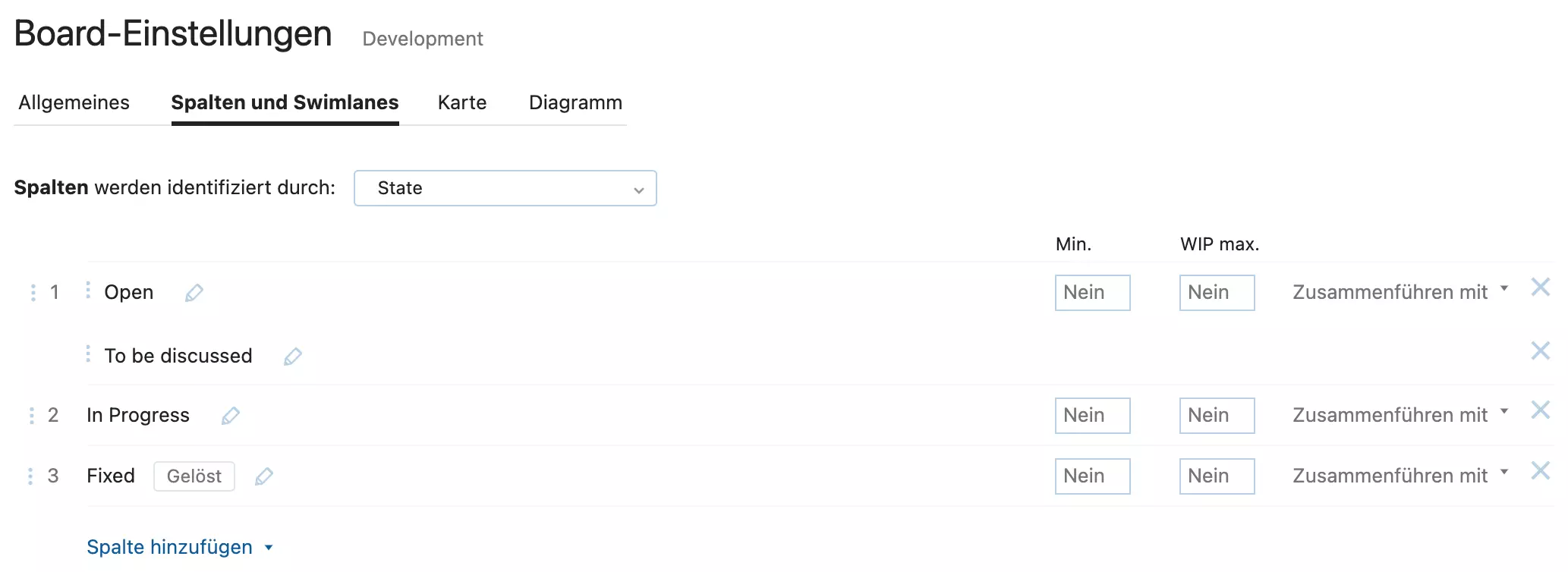Delete "To be discussed" with its X icon
The height and width of the screenshot is (572, 1568).
tap(1541, 350)
